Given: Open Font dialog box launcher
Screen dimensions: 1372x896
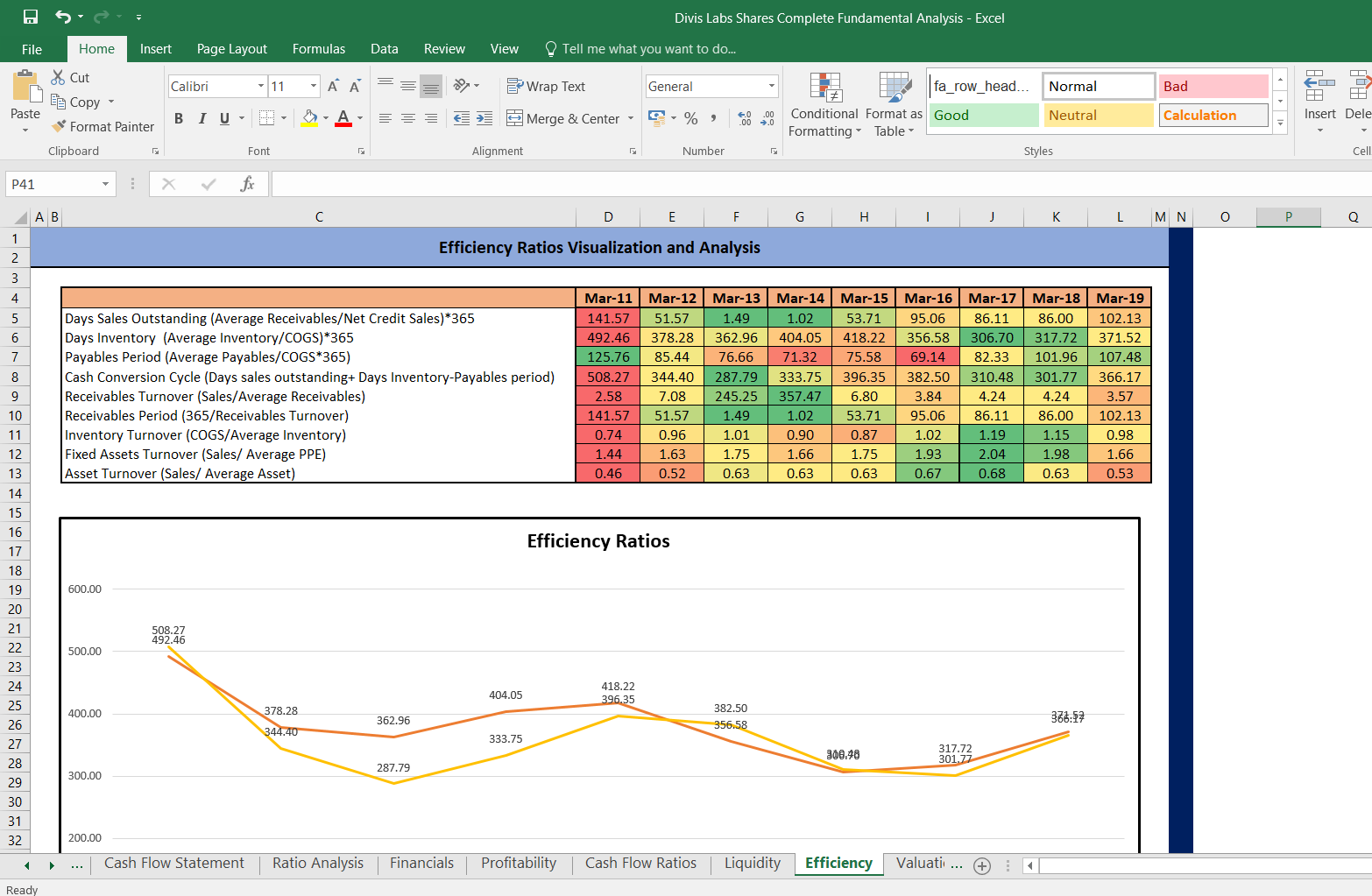Looking at the screenshot, I should pos(361,152).
